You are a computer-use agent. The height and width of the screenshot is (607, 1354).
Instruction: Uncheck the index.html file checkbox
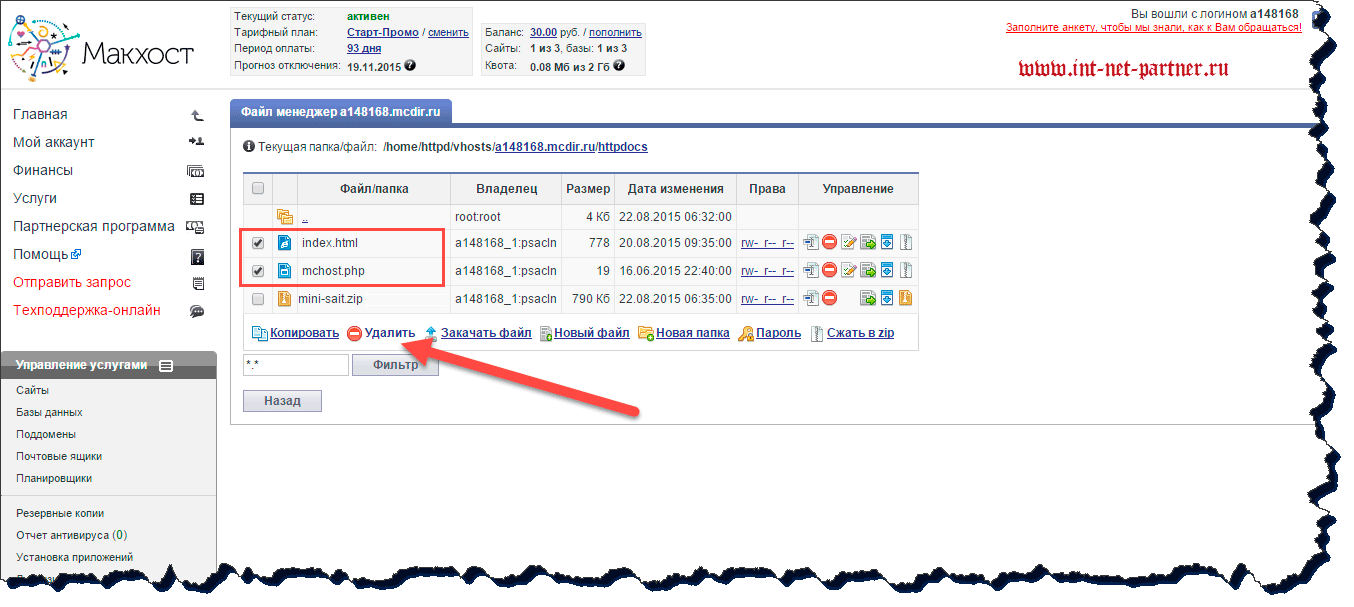(258, 242)
